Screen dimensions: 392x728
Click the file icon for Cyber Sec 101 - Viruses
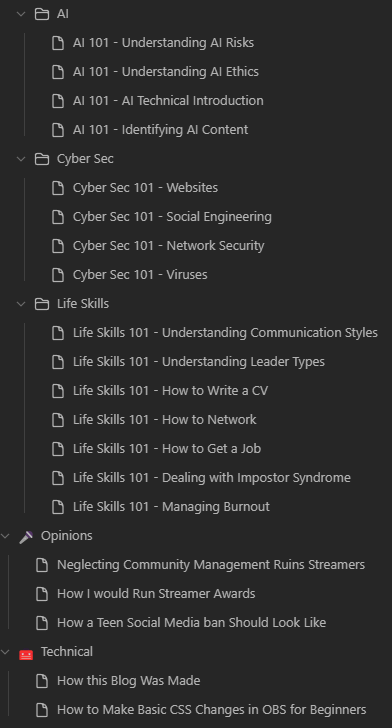pos(58,275)
